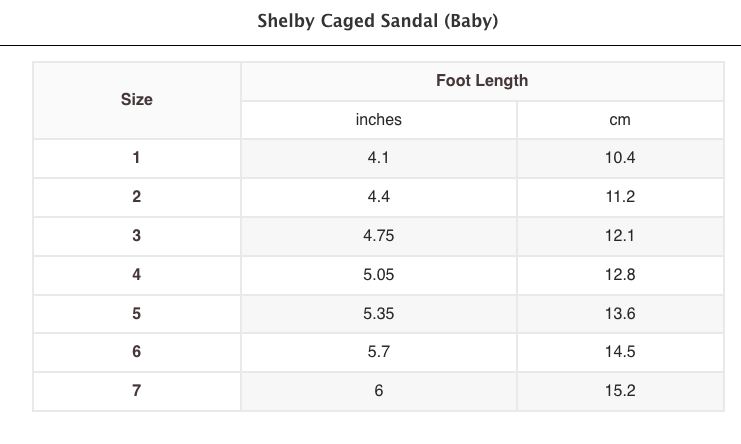741x444 pixels.
Task: Click the inches sub-header
Action: pyautogui.click(x=378, y=120)
